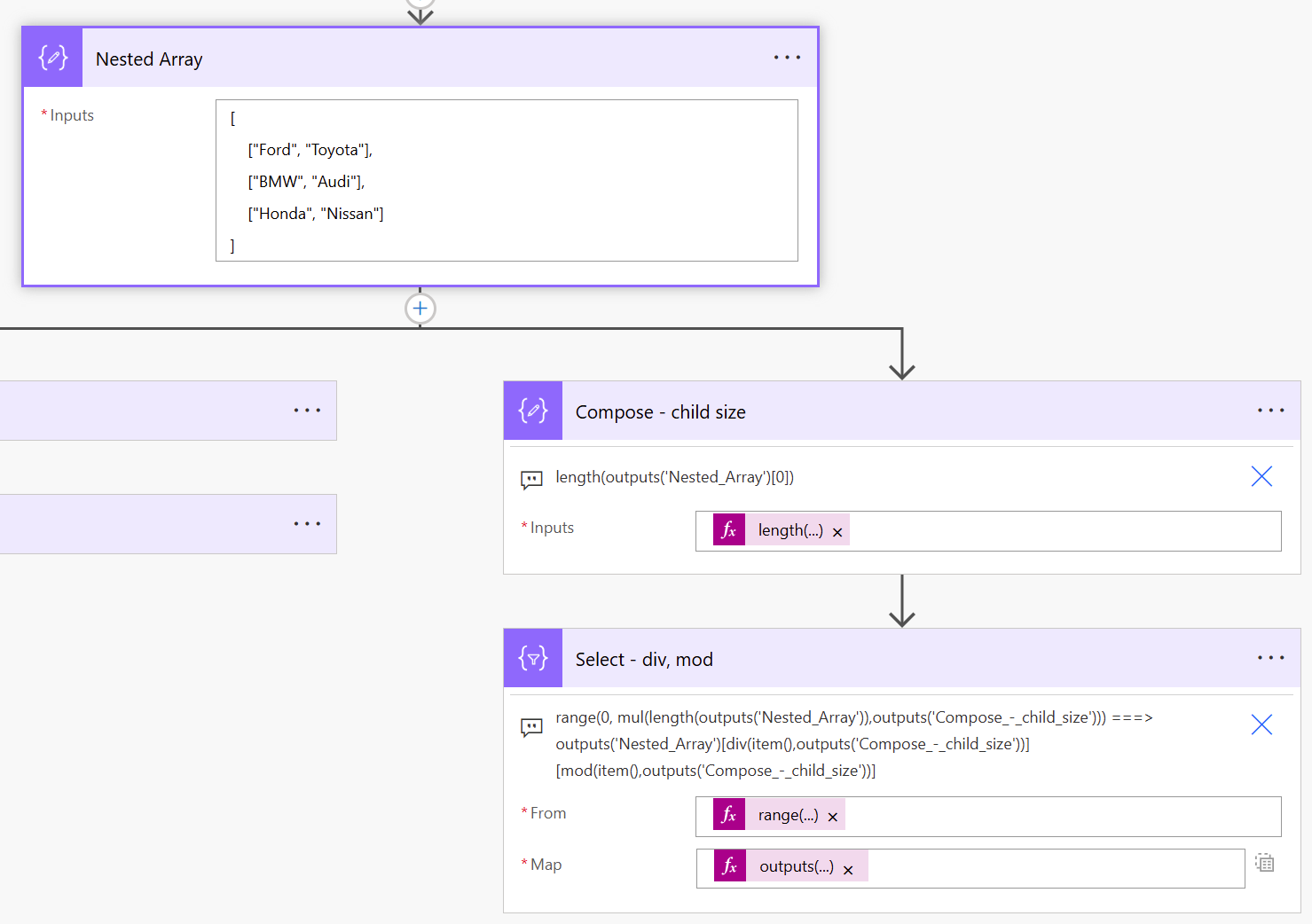Image resolution: width=1312 pixels, height=924 pixels.
Task: Click the switch-to-text-mode icon beside the Map field
Action: (x=1264, y=862)
